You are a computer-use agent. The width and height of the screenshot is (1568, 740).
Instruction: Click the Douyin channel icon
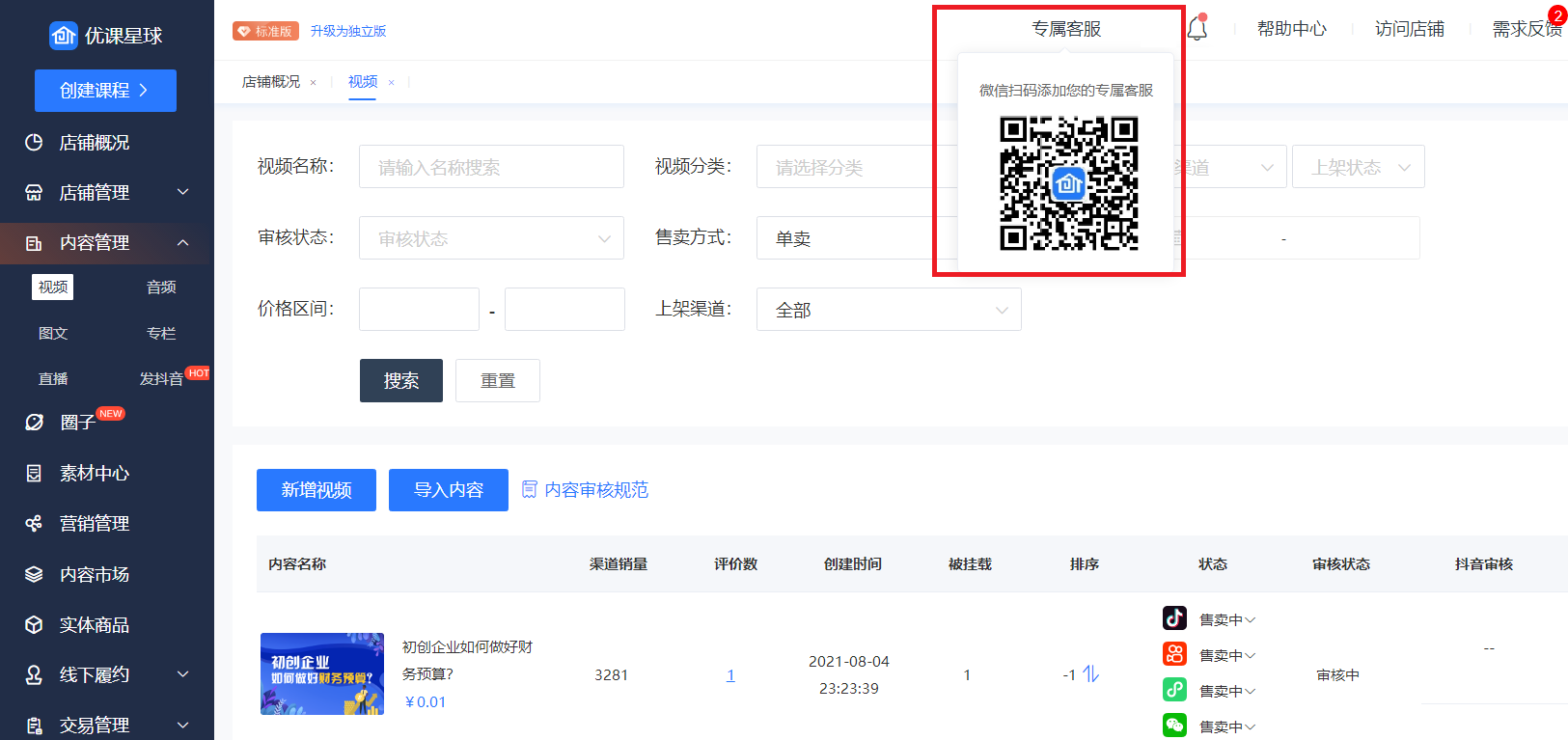tap(1174, 617)
